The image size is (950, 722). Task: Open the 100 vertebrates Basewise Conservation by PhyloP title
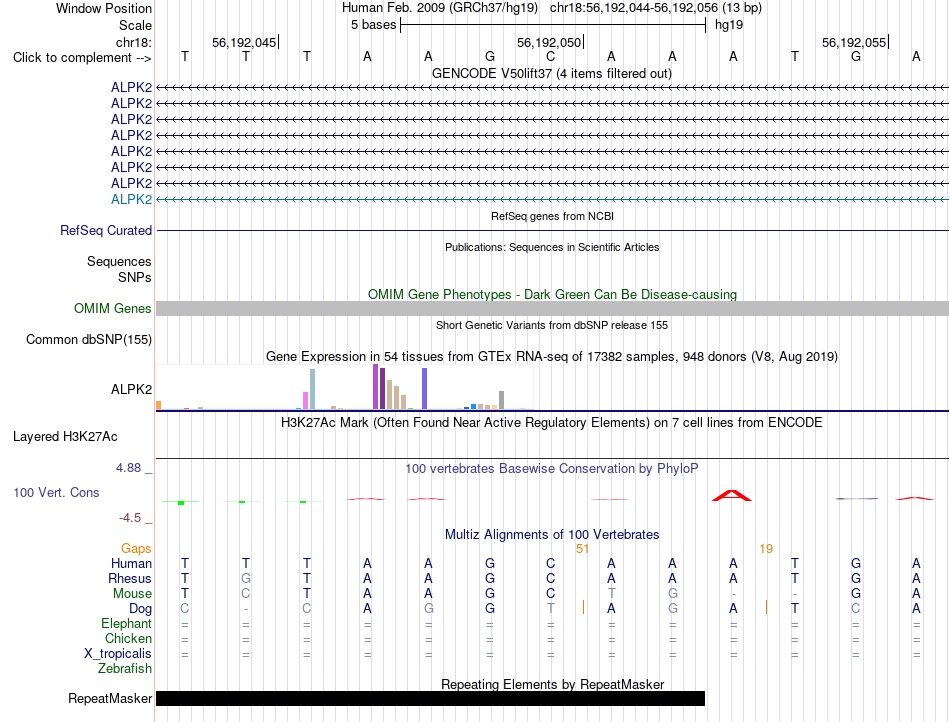click(x=551, y=469)
